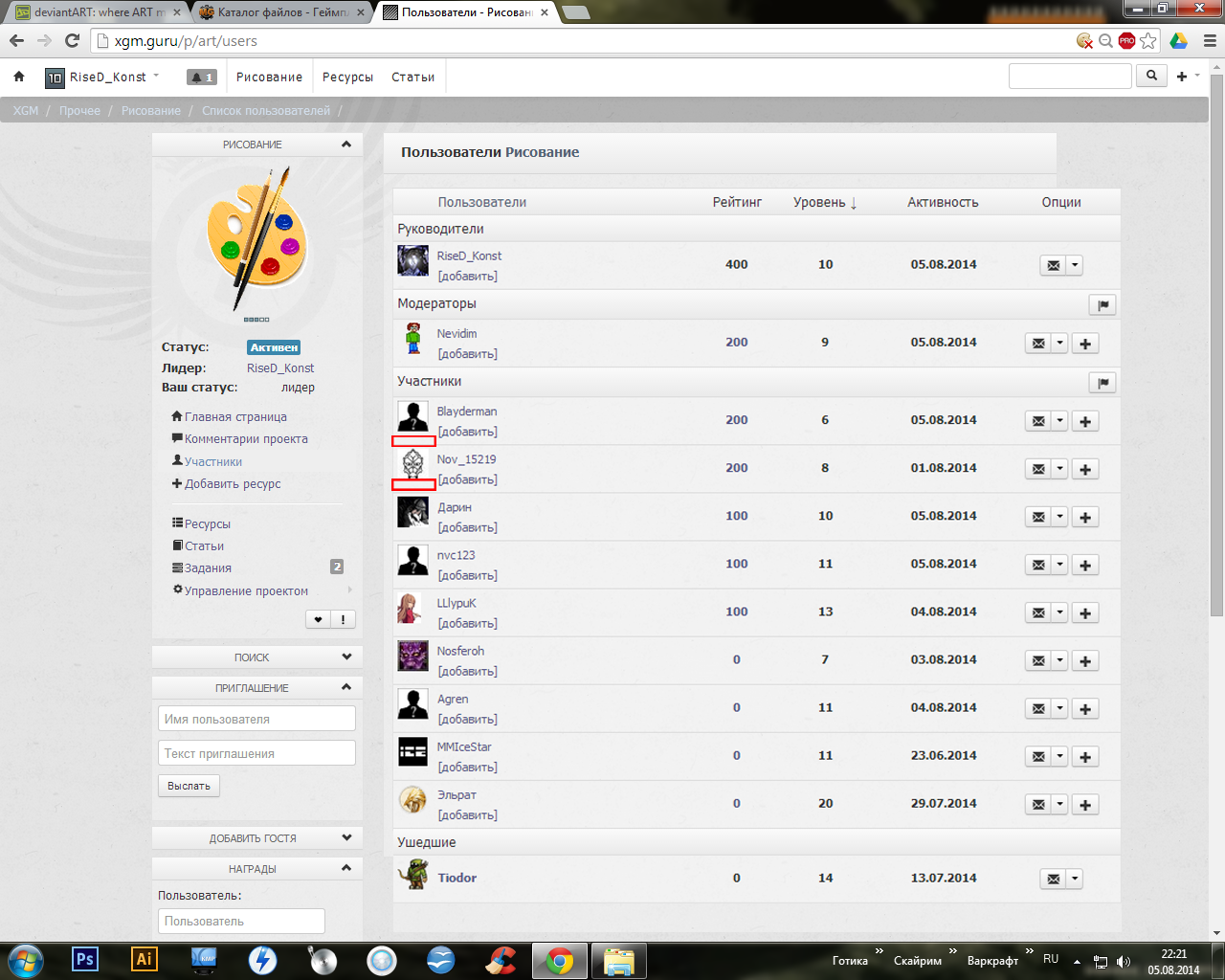Open the Windows Start menu
This screenshot has width=1225, height=980.
tap(25, 960)
